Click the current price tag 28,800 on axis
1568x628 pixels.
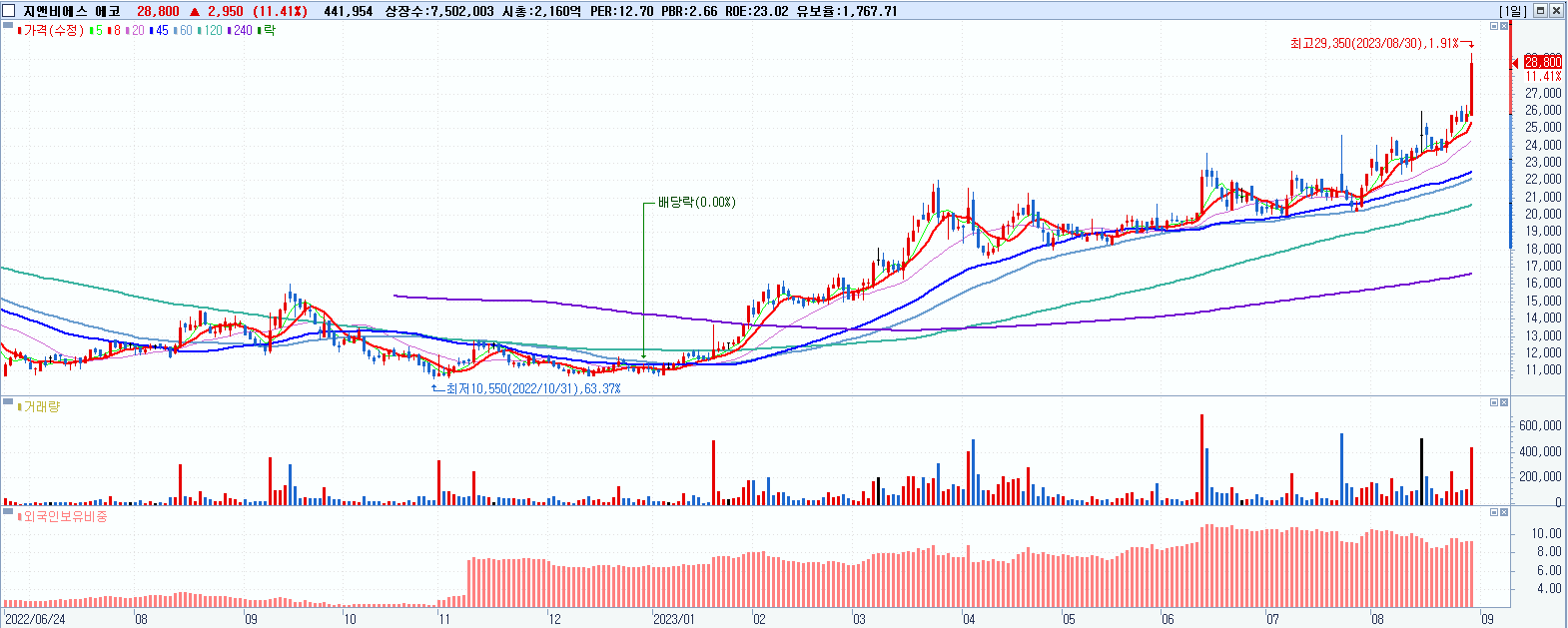coord(1543,62)
